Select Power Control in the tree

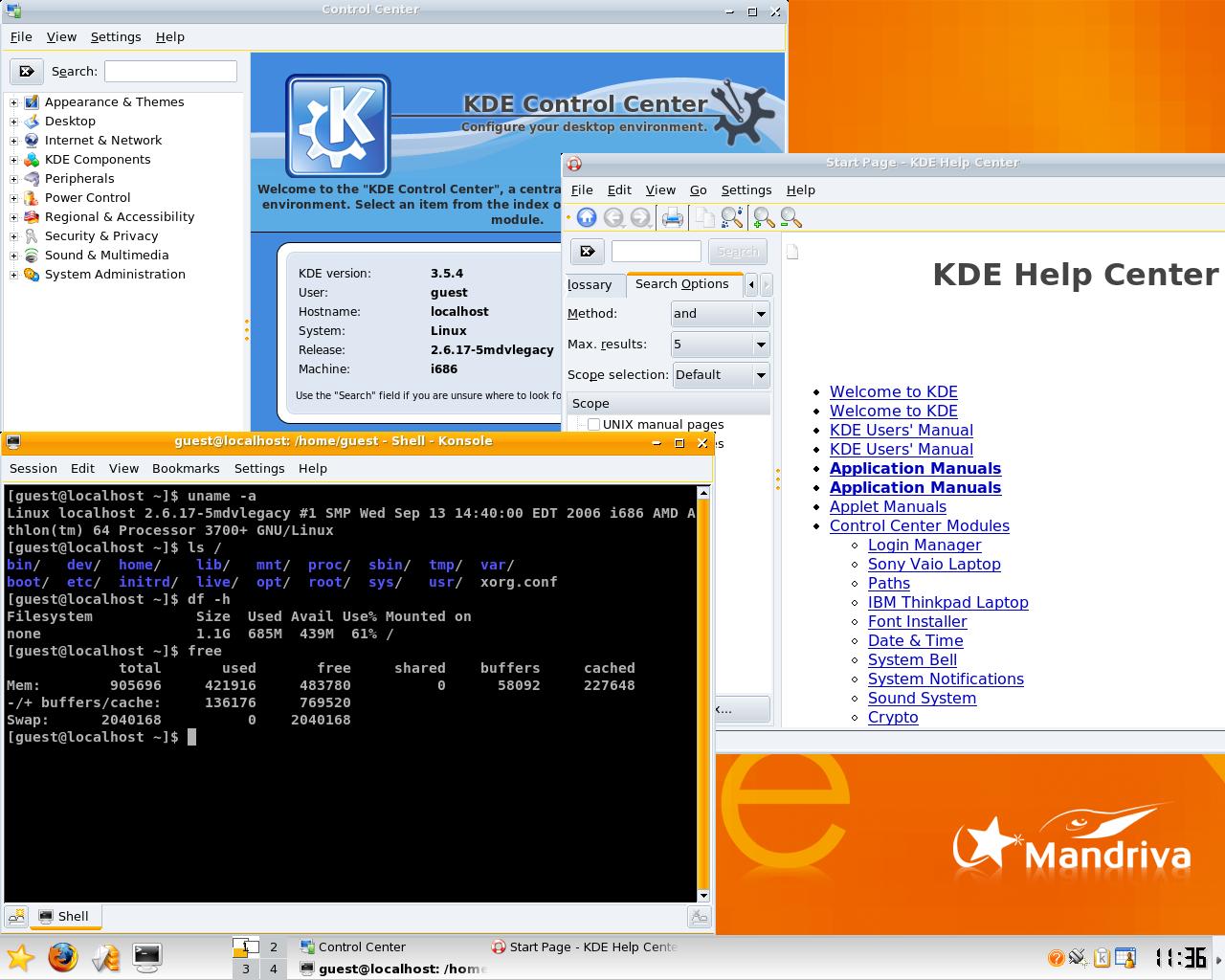point(87,197)
